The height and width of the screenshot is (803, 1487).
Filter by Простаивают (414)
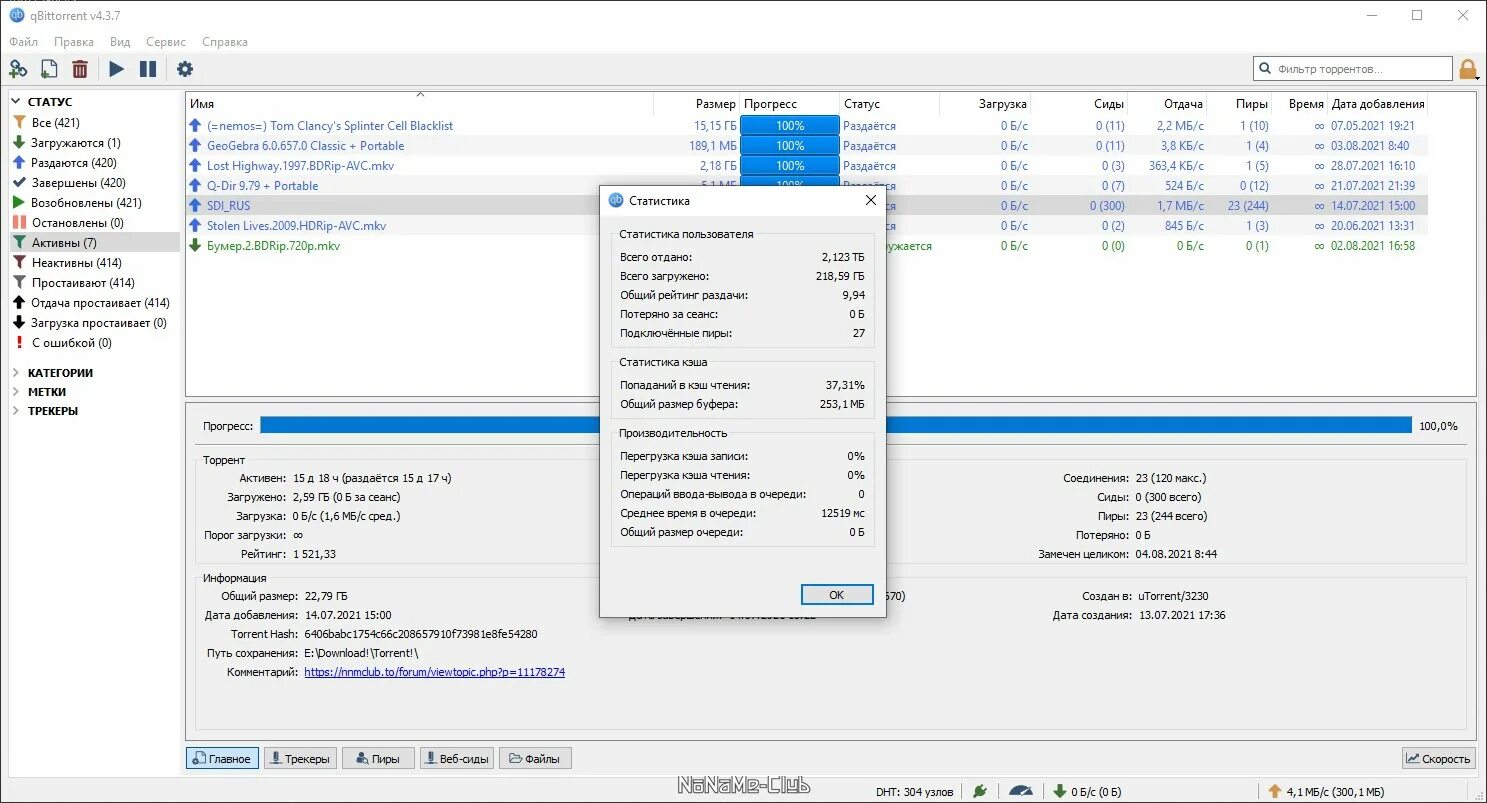pos(94,283)
